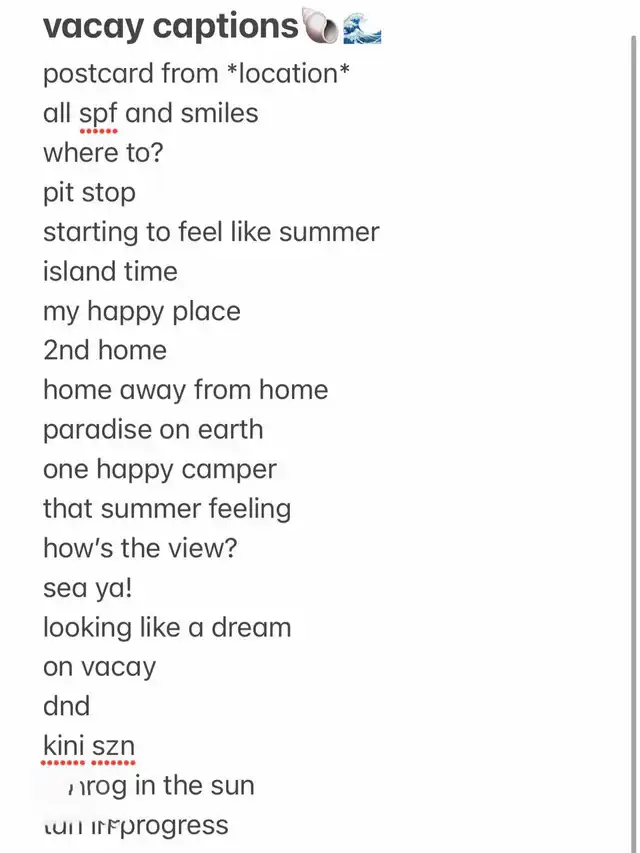Tap the "one happy camper" line
This screenshot has width=640, height=853.
(x=160, y=469)
